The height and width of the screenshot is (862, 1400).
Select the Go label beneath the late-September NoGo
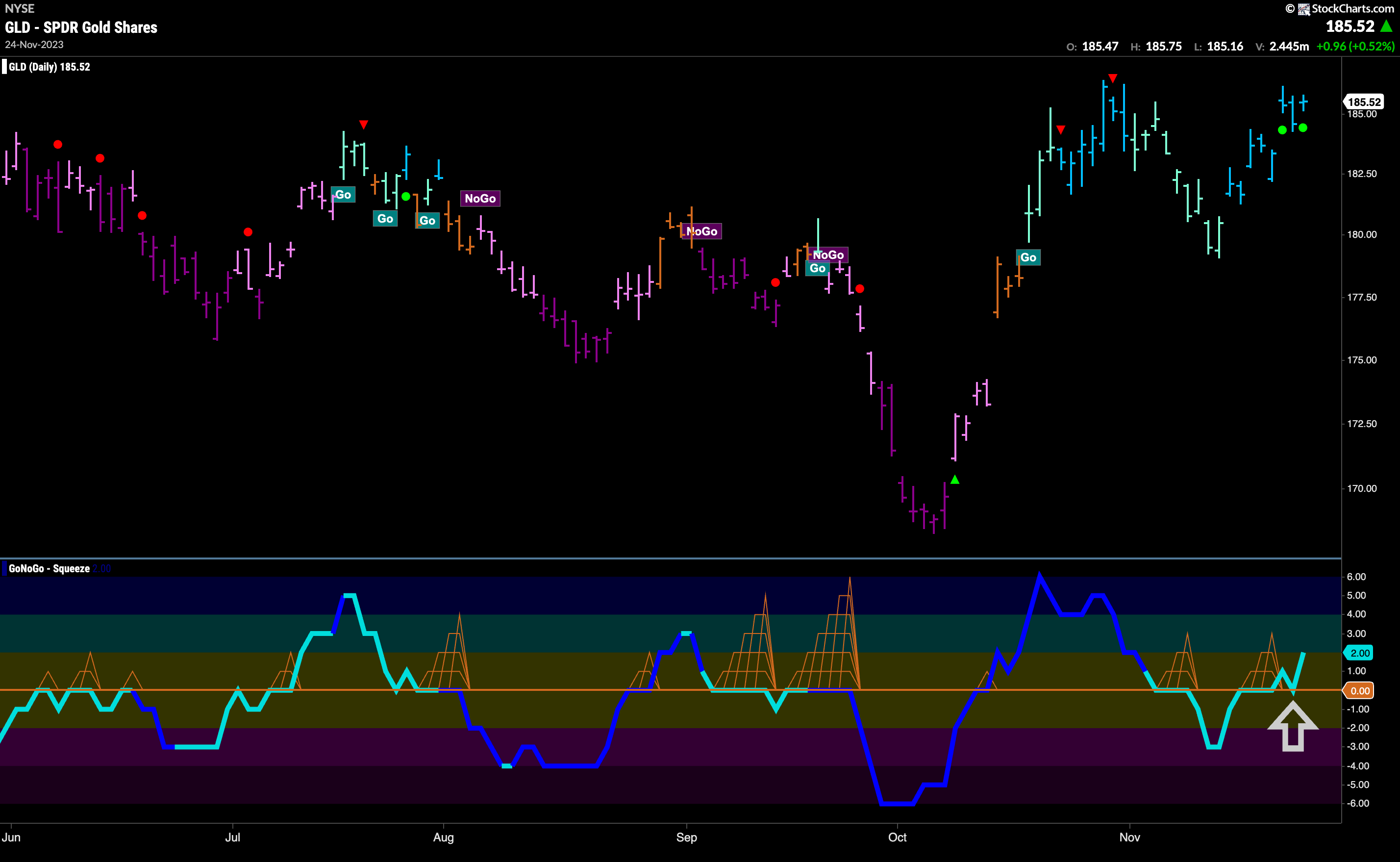pos(818,268)
